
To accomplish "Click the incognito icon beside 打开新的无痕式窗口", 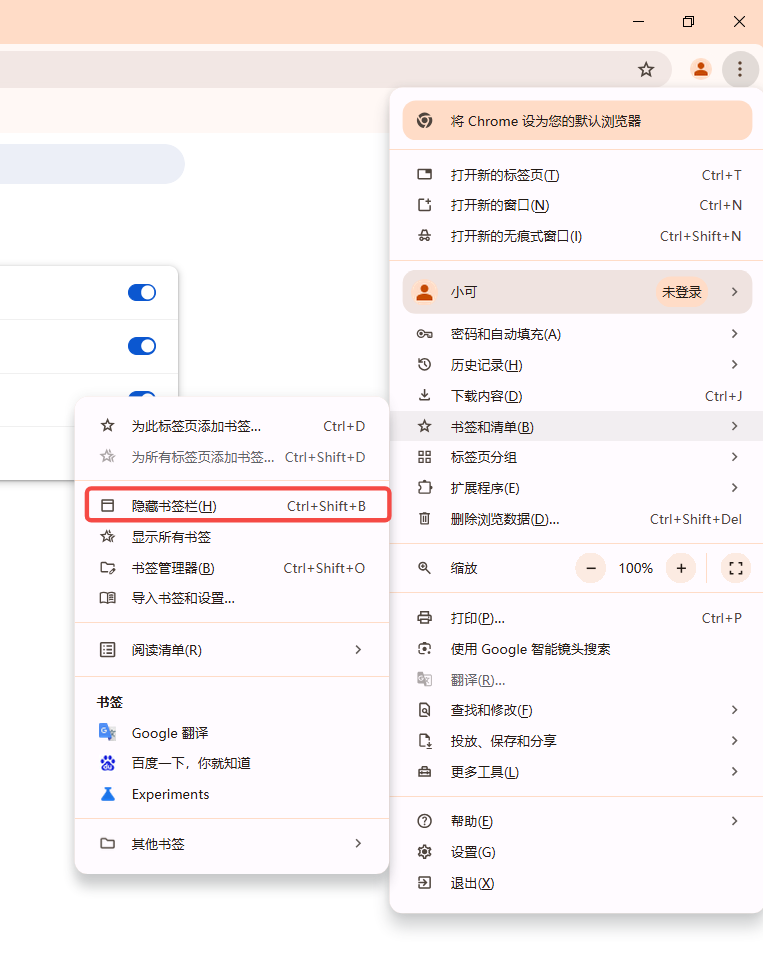I will (424, 236).
